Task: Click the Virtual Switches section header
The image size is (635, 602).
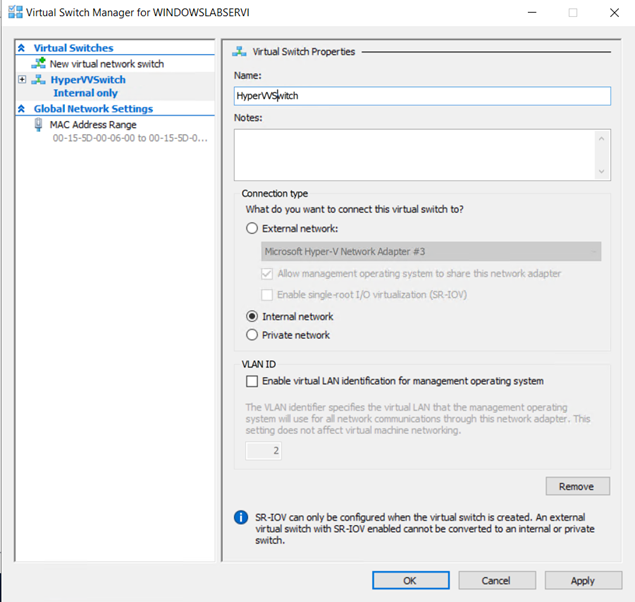Action: [73, 48]
